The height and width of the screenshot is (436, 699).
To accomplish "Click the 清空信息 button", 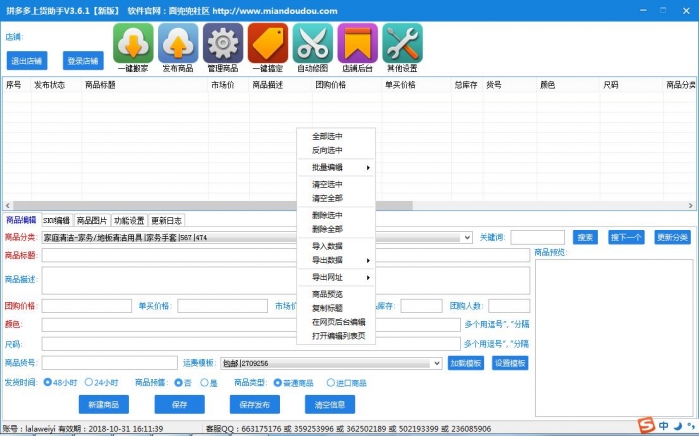I will pos(330,404).
